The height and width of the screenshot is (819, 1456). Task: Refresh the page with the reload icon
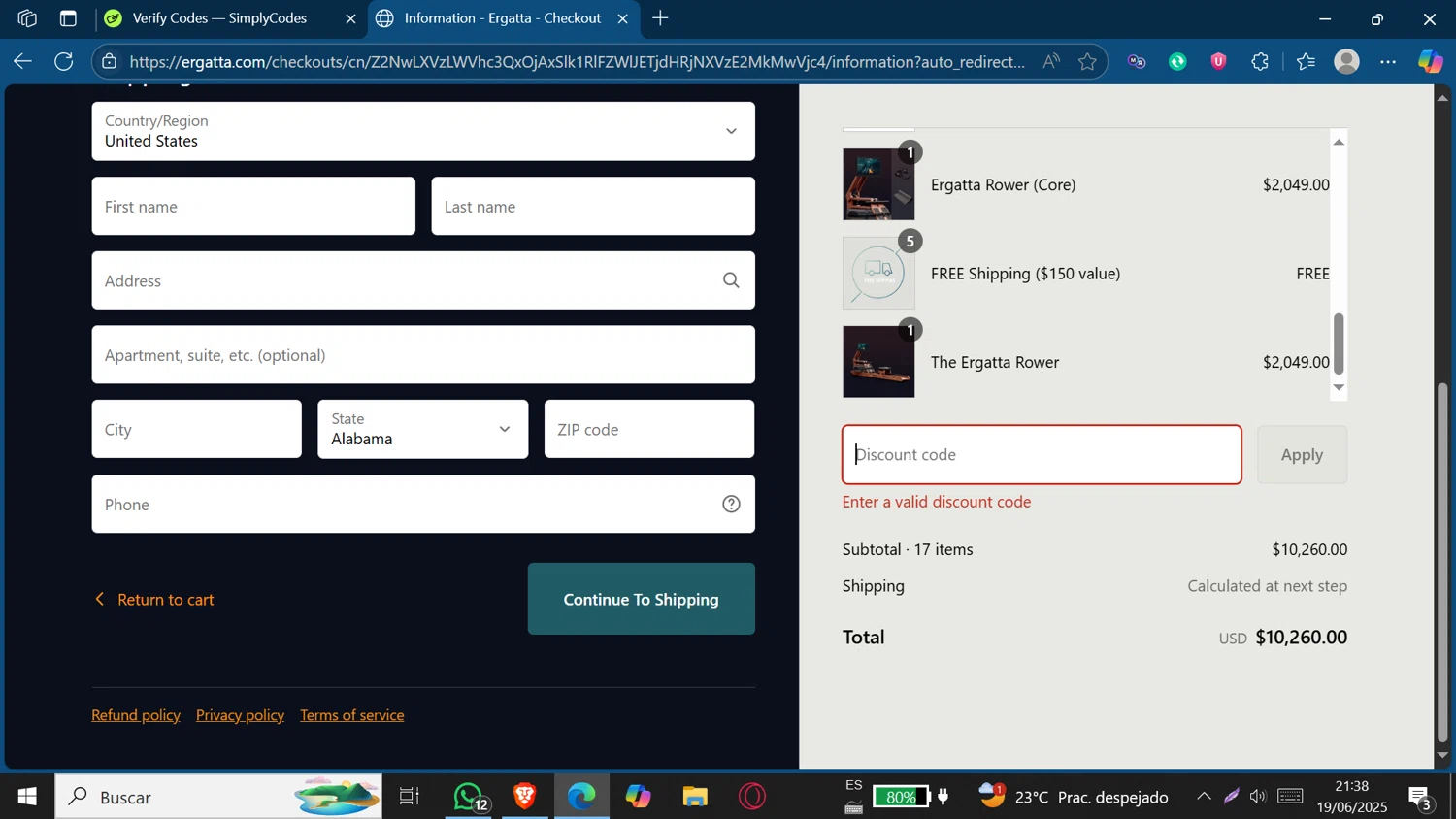(64, 62)
